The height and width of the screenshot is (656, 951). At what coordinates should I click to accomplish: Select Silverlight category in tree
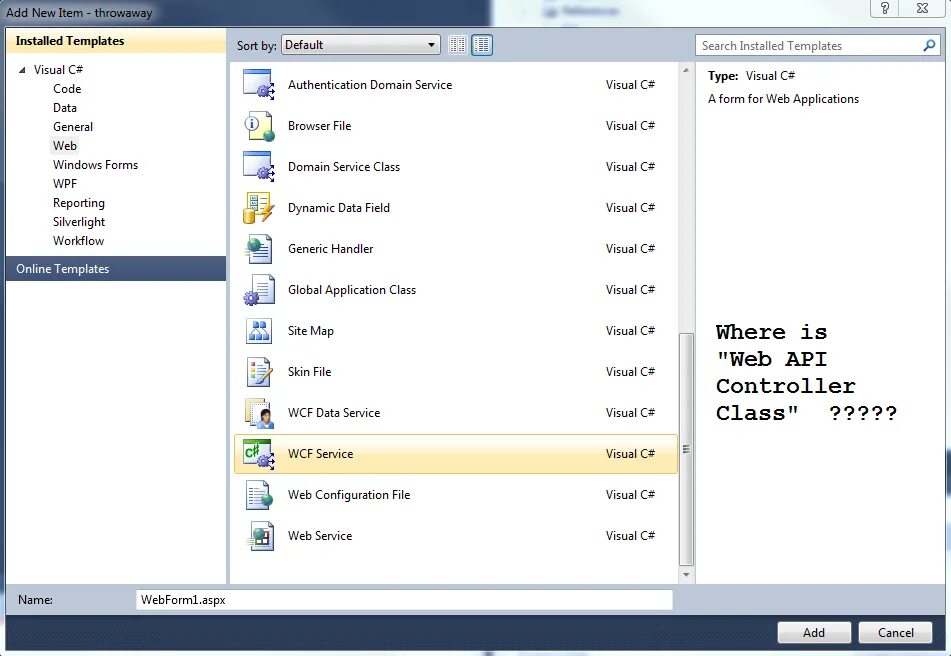(79, 222)
